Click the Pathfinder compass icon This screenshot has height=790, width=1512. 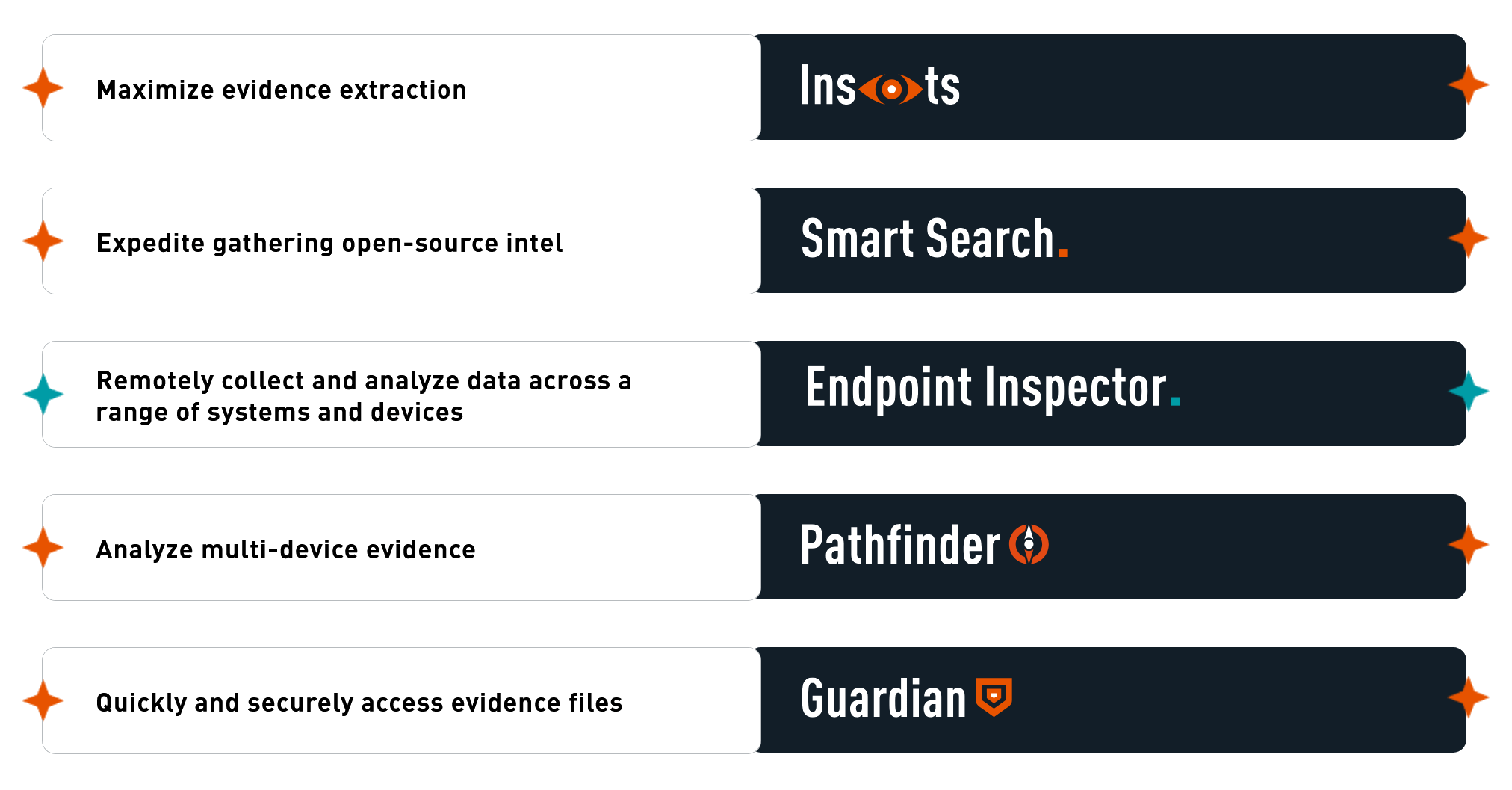click(x=1029, y=544)
